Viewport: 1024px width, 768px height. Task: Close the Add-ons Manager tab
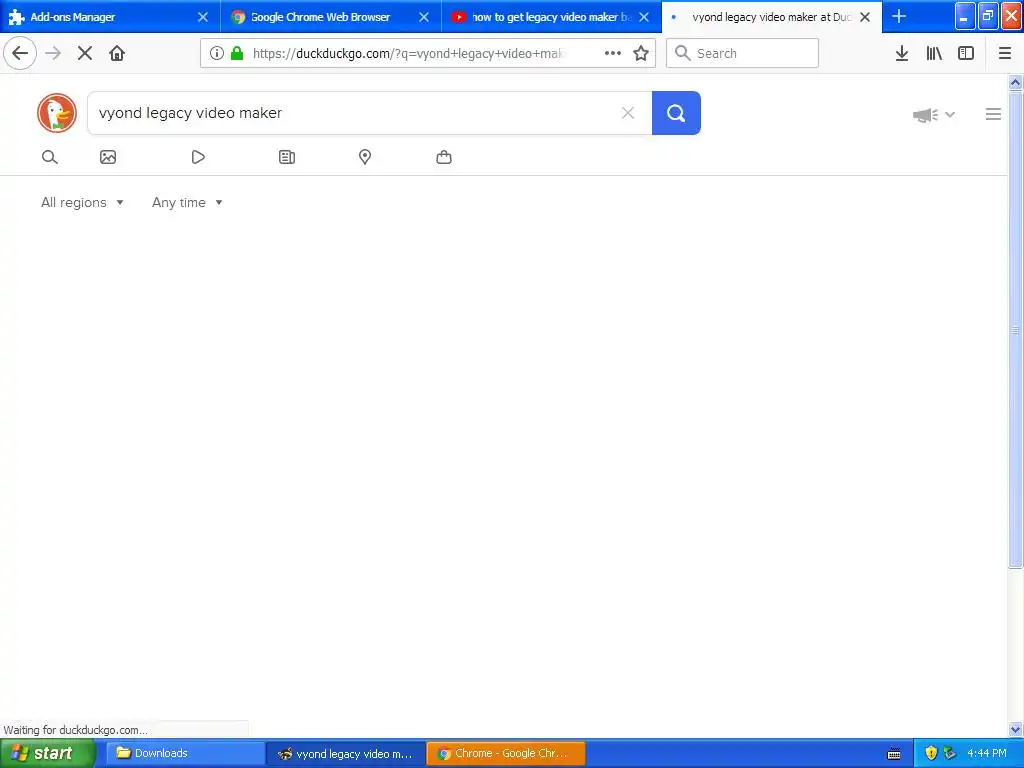(203, 17)
